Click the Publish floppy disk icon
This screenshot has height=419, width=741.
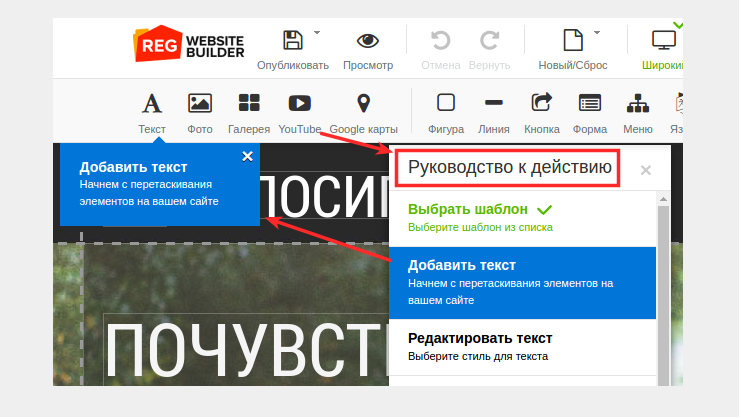tap(293, 40)
